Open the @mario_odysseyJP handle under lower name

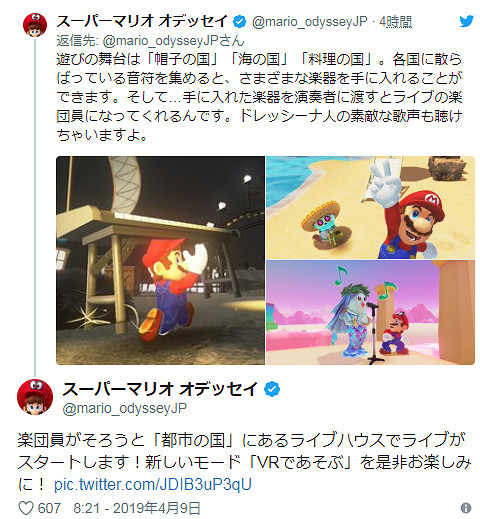[x=125, y=408]
